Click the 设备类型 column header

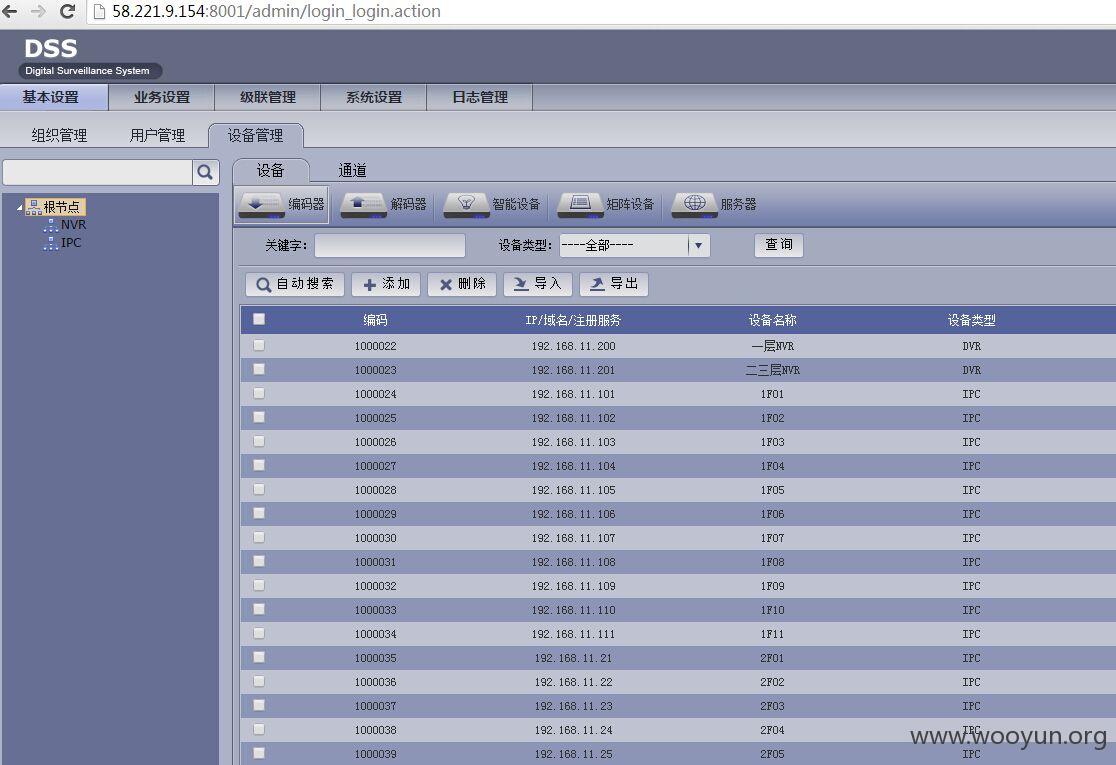(x=972, y=320)
